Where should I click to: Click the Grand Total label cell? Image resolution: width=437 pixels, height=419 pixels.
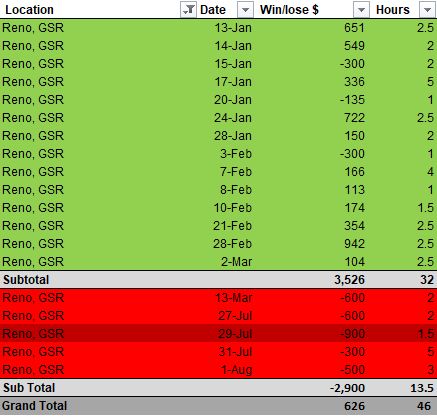[34, 406]
